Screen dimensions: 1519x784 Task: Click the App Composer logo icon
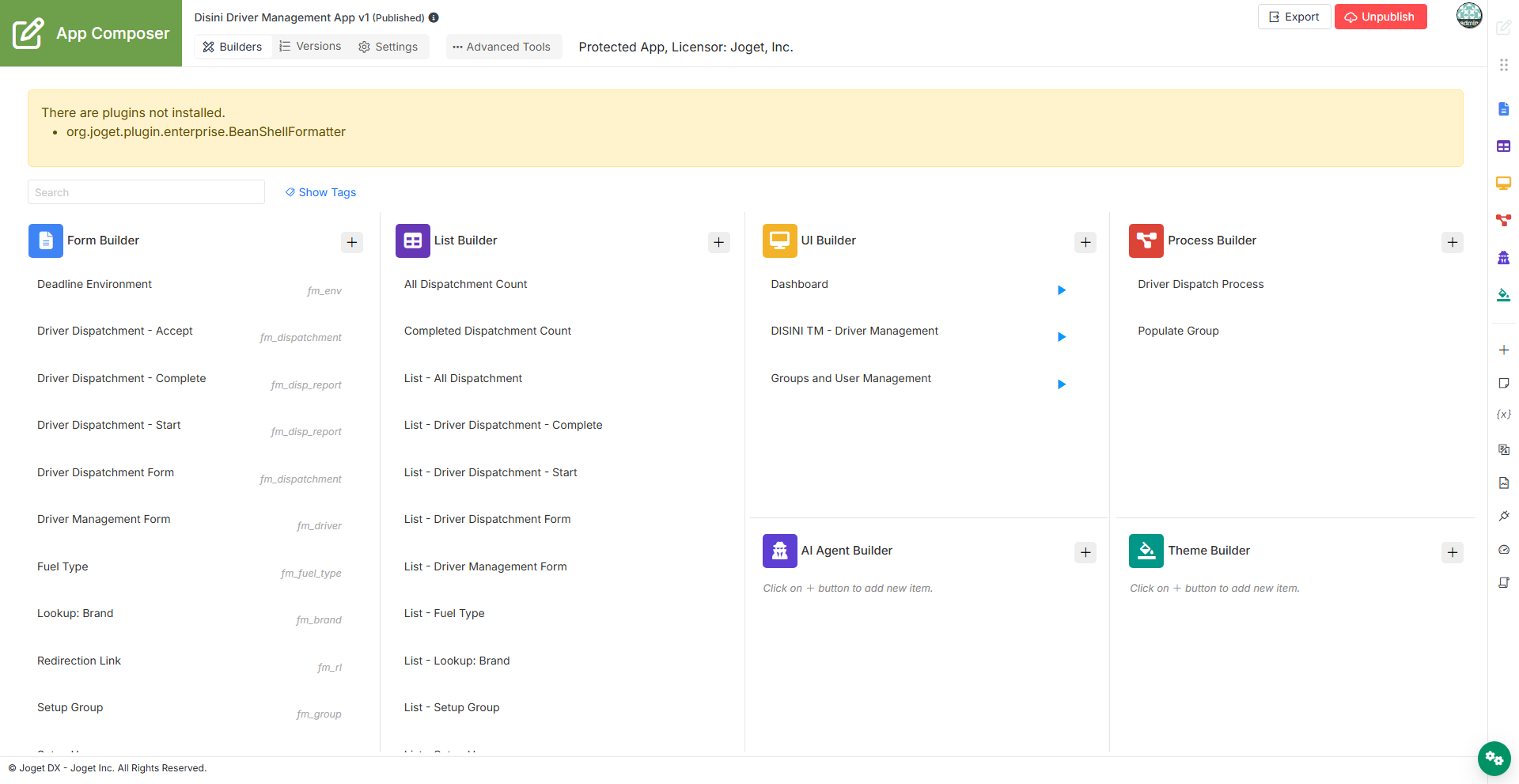(x=28, y=33)
